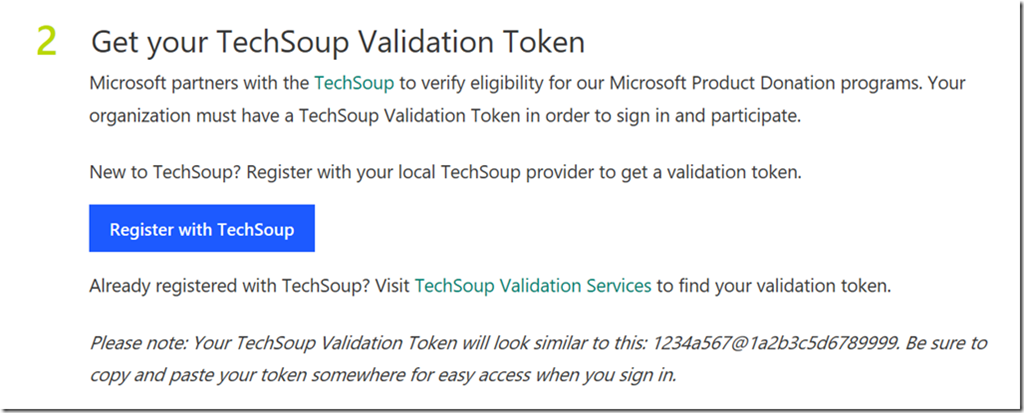Screen dimensions: 1024x413
Task: Click 'Microsoft partners with the' opening text
Action: pyautogui.click(x=198, y=82)
